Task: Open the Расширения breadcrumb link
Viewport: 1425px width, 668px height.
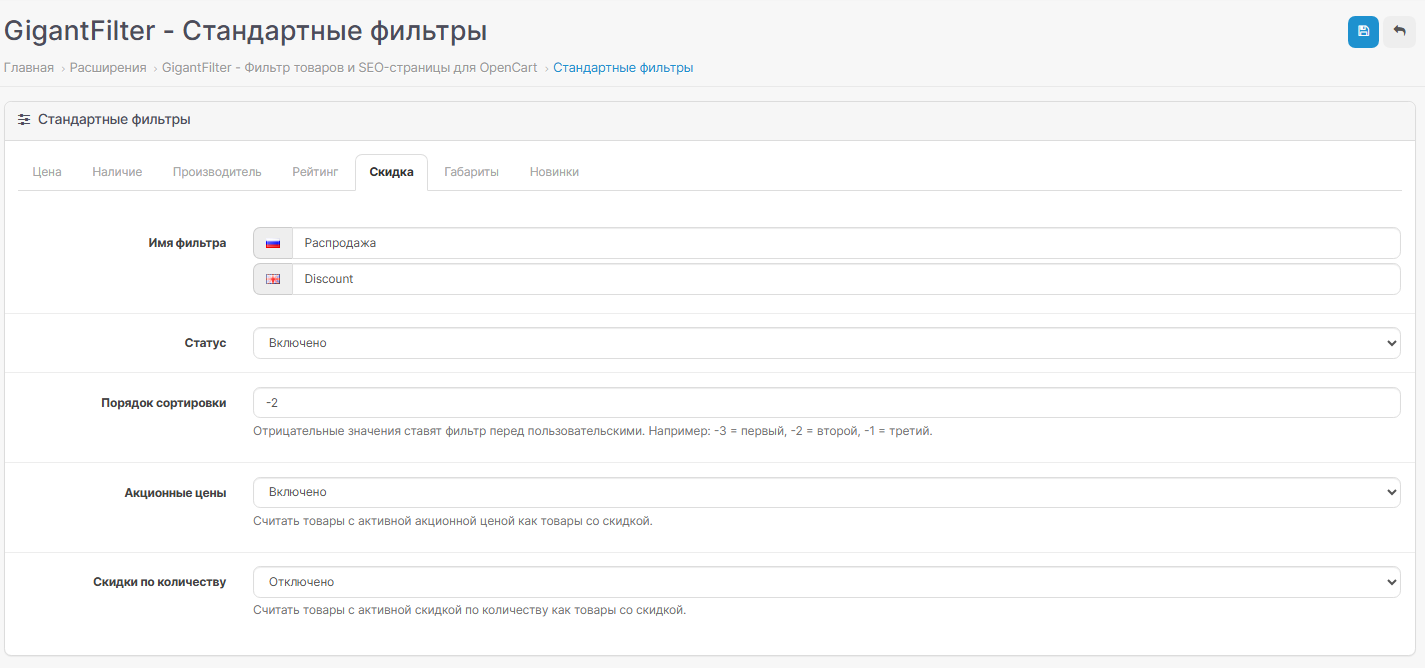Action: [108, 68]
